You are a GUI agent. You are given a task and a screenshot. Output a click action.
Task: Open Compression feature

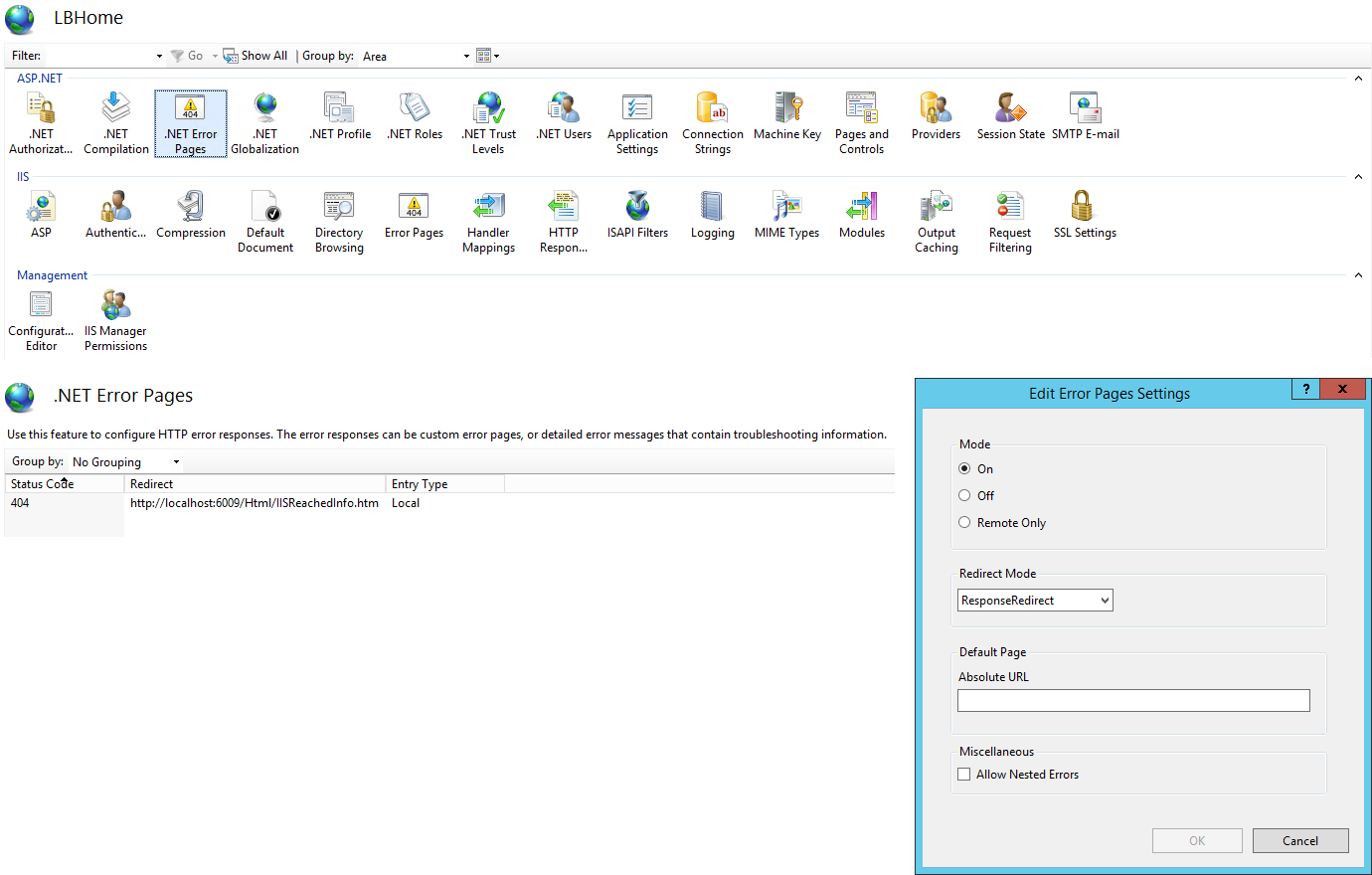191,216
